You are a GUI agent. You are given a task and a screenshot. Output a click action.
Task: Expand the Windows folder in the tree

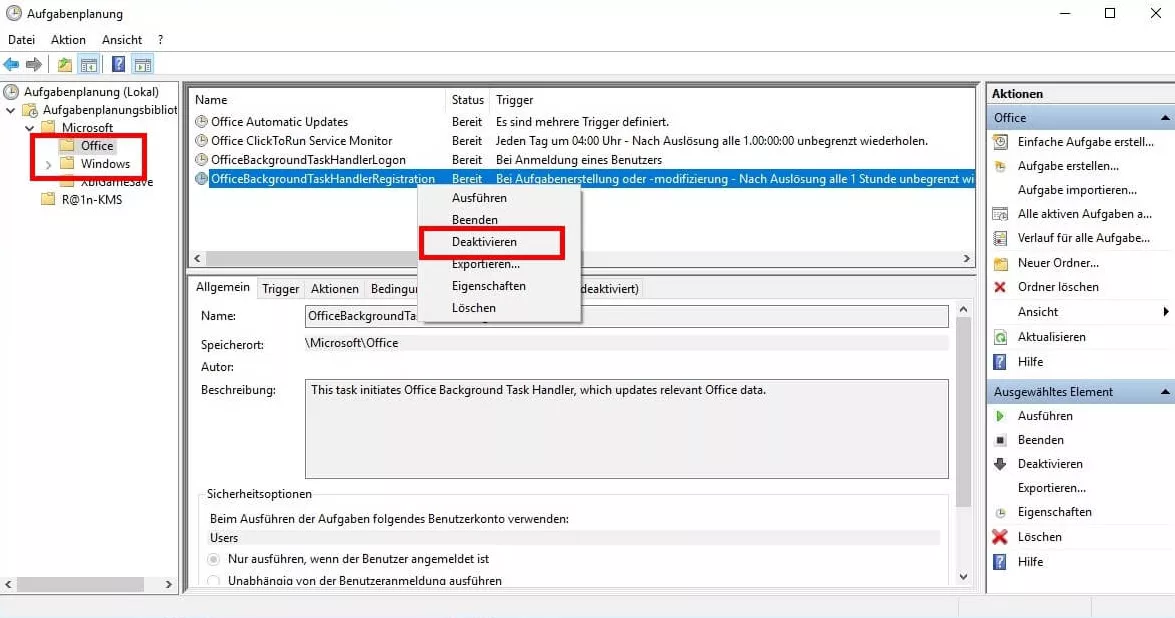[48, 164]
